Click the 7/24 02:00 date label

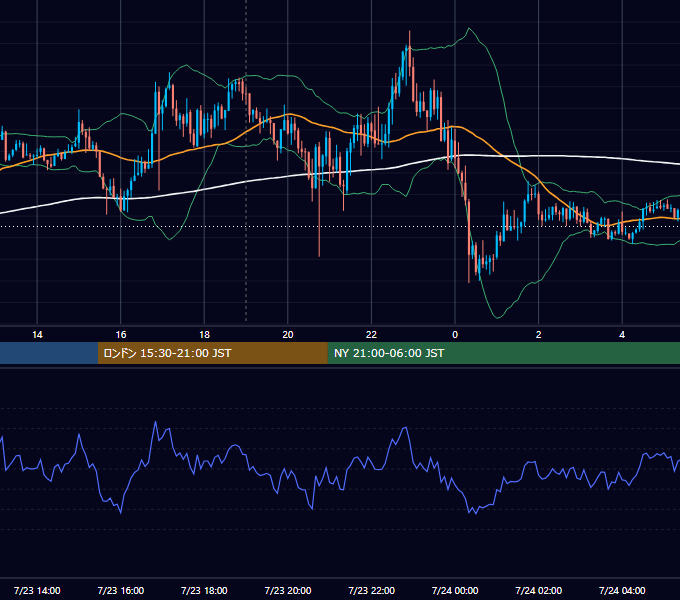pos(539,590)
